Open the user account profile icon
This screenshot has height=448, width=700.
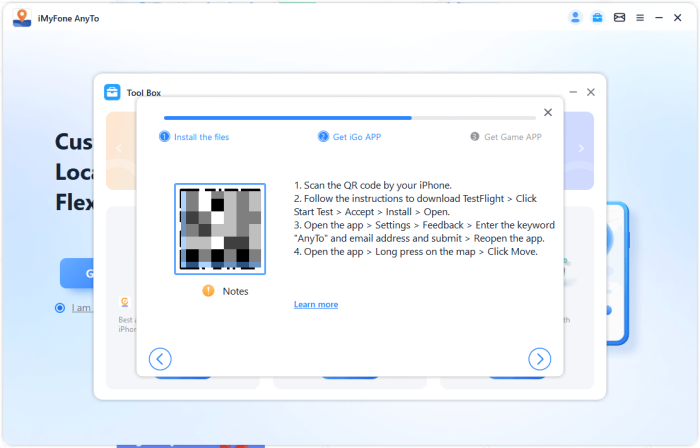click(575, 18)
